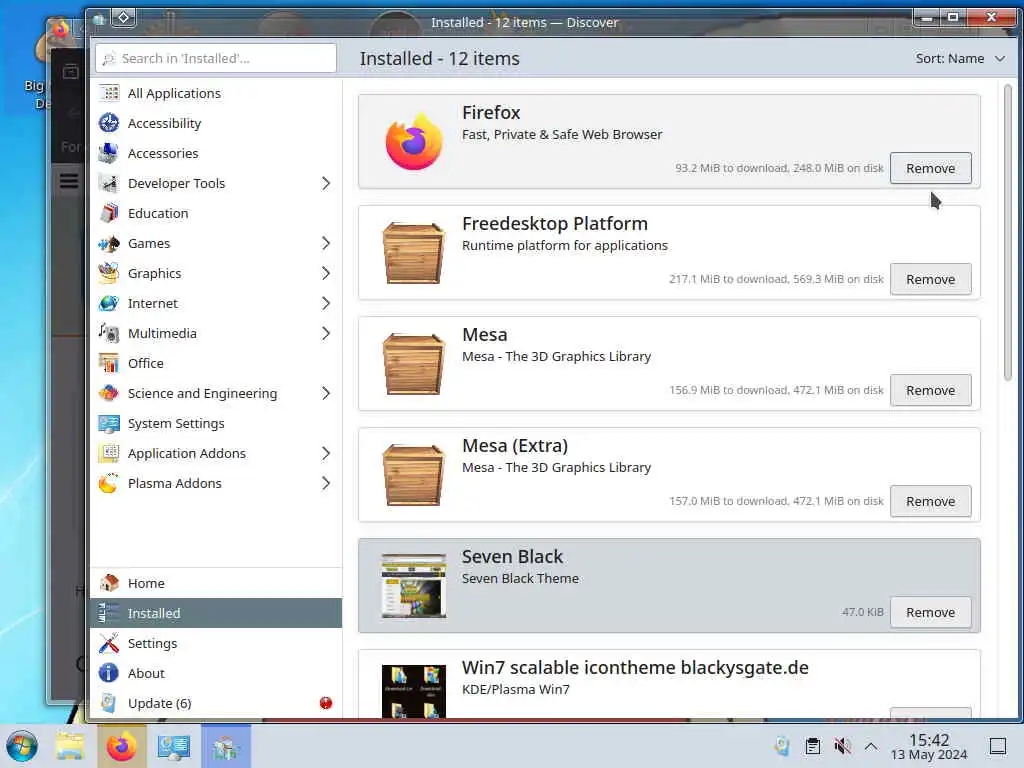The image size is (1024, 768).
Task: Expand the Multimedia subcategories arrow
Action: 326,334
